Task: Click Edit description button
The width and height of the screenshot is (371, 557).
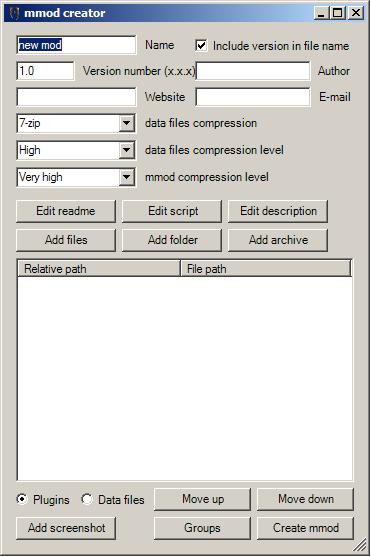Action: pos(278,211)
